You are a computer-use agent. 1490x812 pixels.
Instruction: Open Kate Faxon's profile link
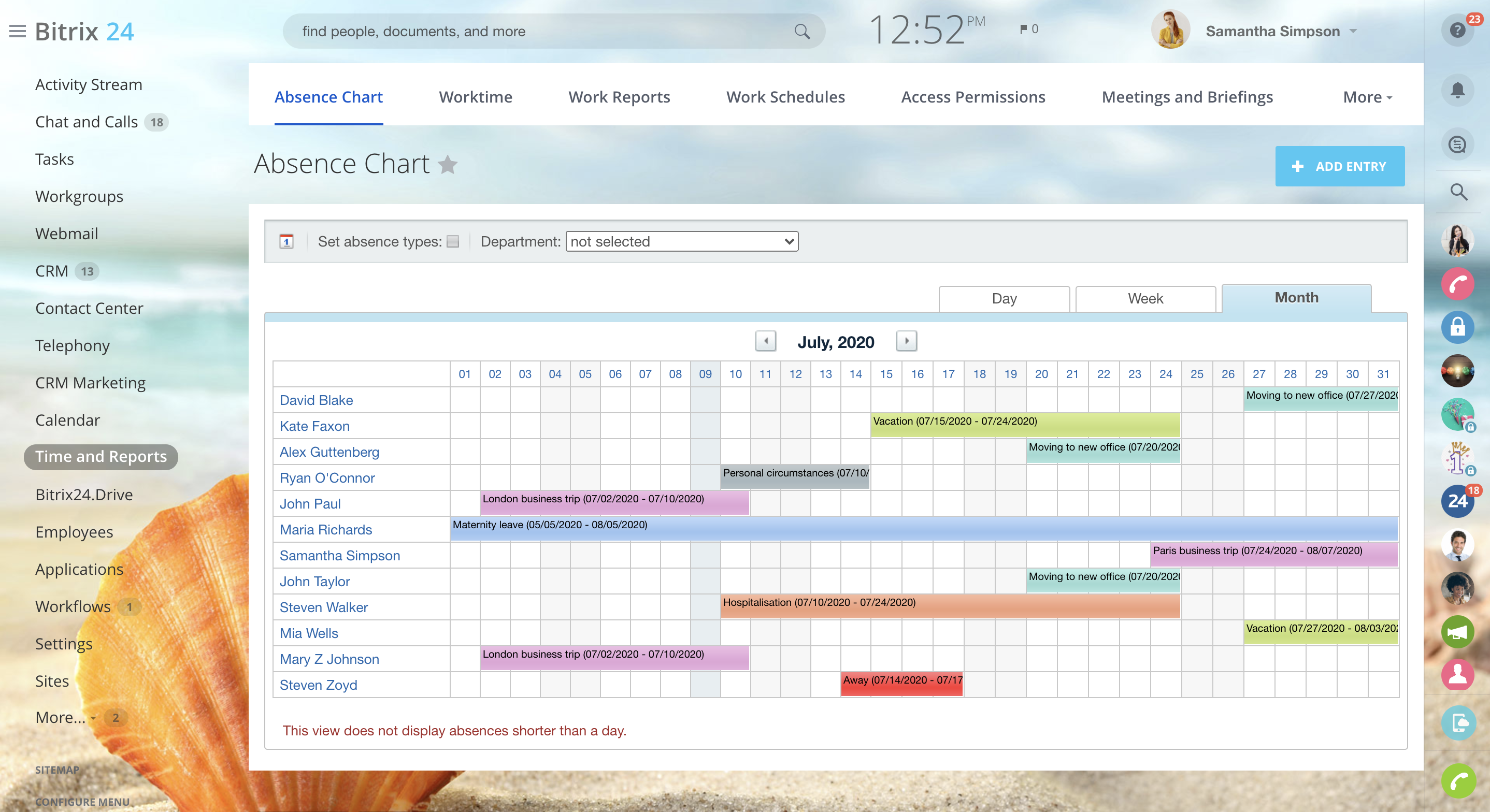click(x=314, y=426)
